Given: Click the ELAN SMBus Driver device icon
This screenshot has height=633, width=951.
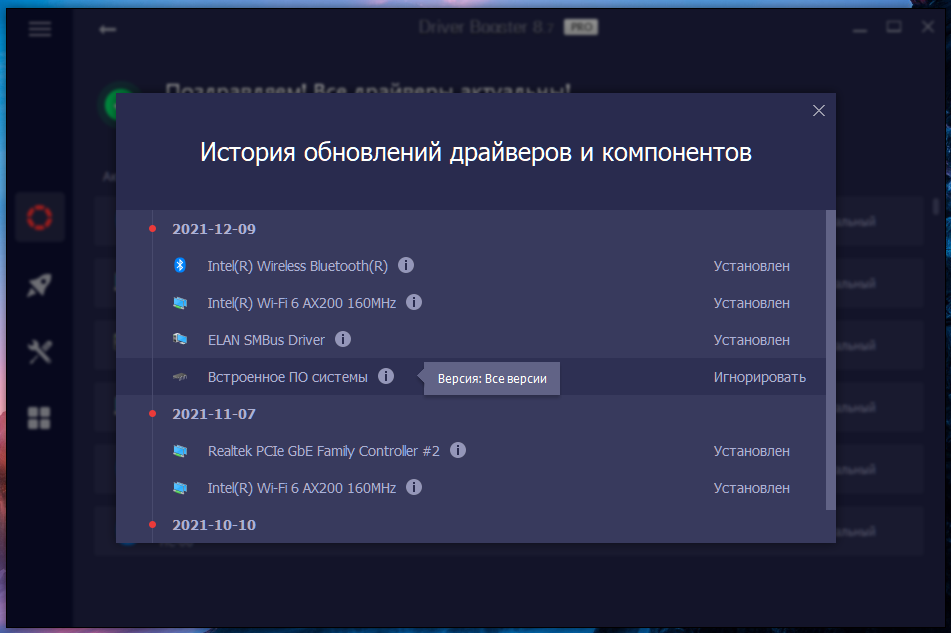Looking at the screenshot, I should click(x=180, y=339).
